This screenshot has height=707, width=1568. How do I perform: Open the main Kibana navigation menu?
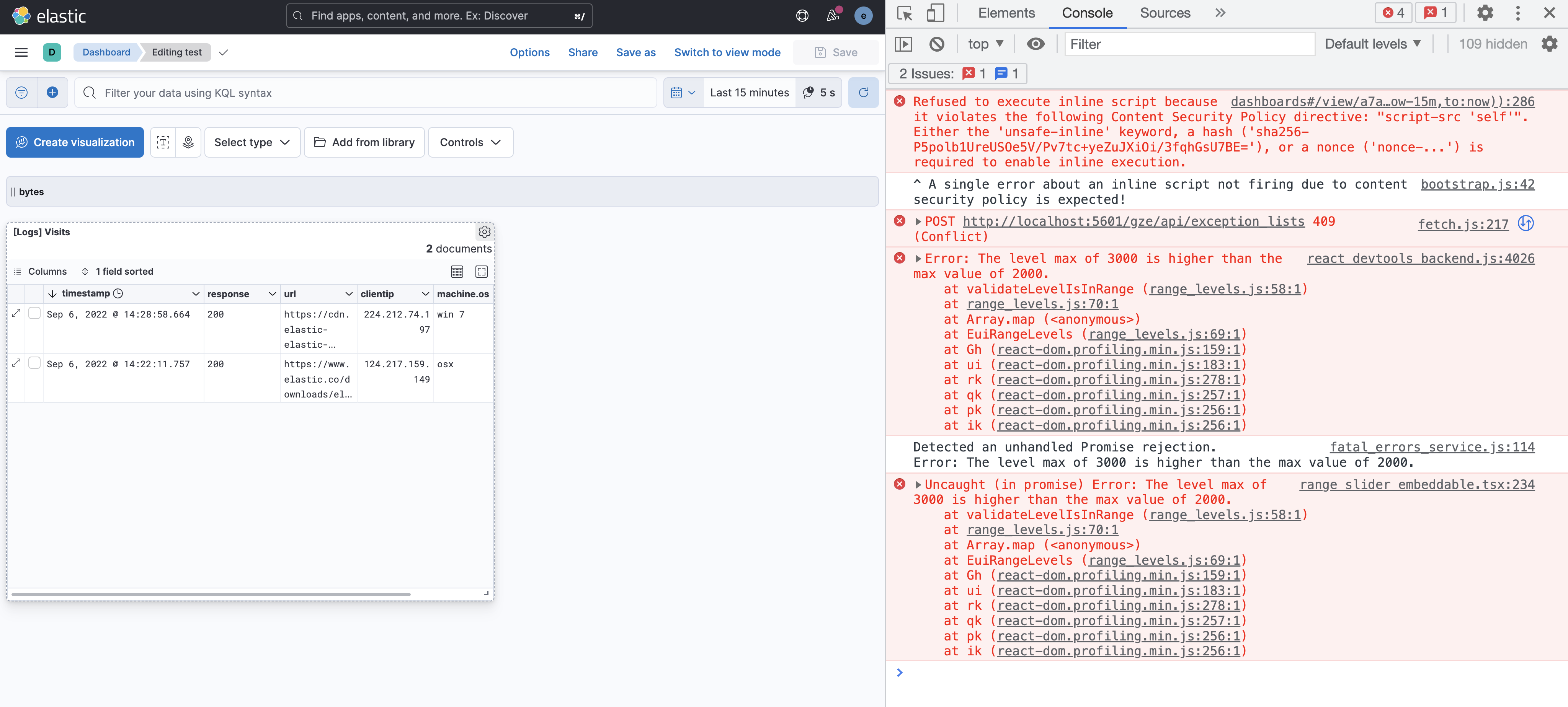pyautogui.click(x=21, y=52)
